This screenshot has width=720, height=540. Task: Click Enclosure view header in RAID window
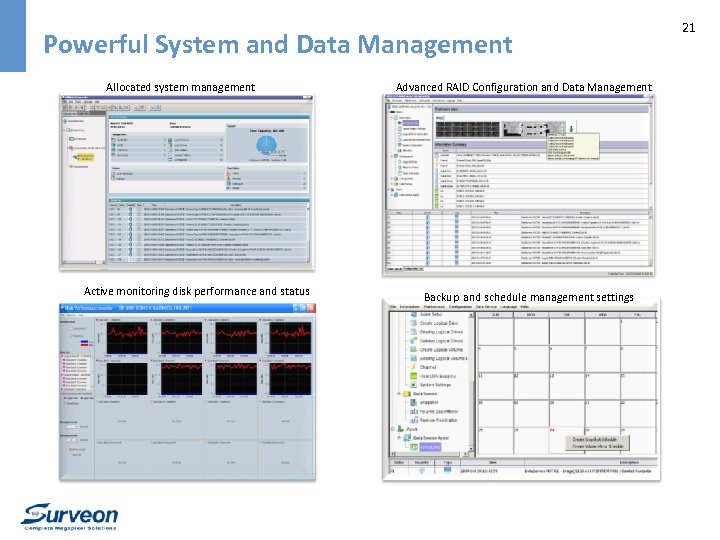pos(541,109)
